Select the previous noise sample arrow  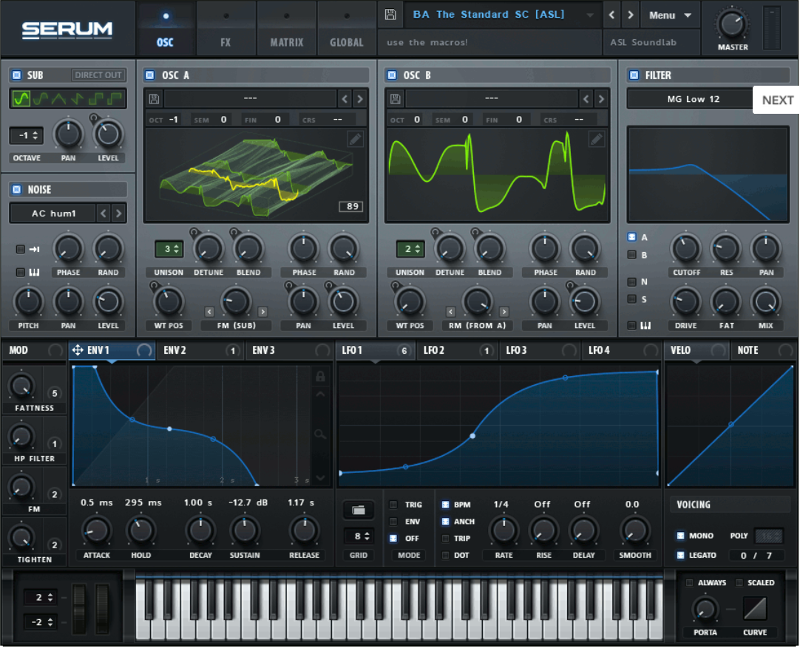[x=104, y=213]
